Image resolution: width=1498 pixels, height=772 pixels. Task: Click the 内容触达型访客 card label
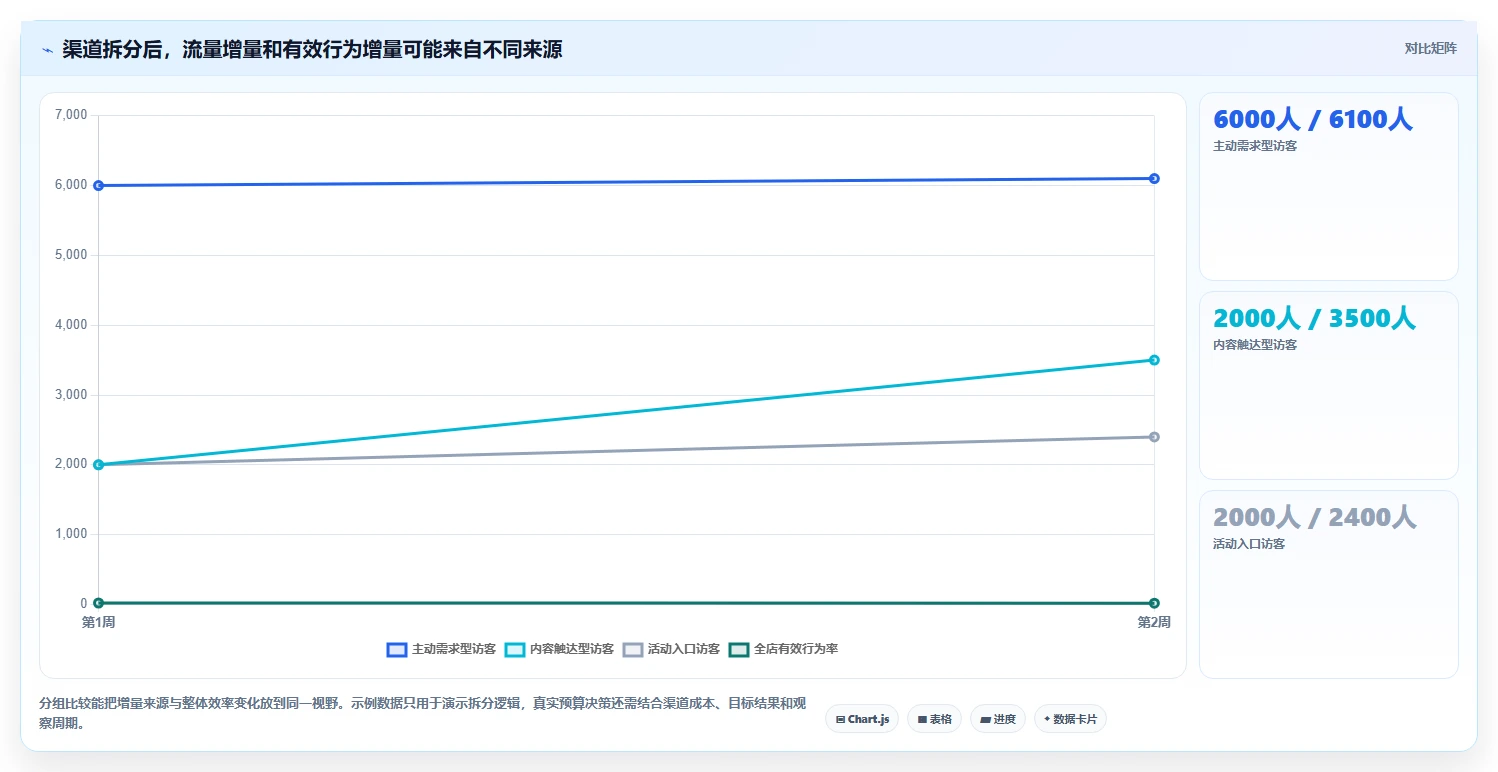(1255, 345)
